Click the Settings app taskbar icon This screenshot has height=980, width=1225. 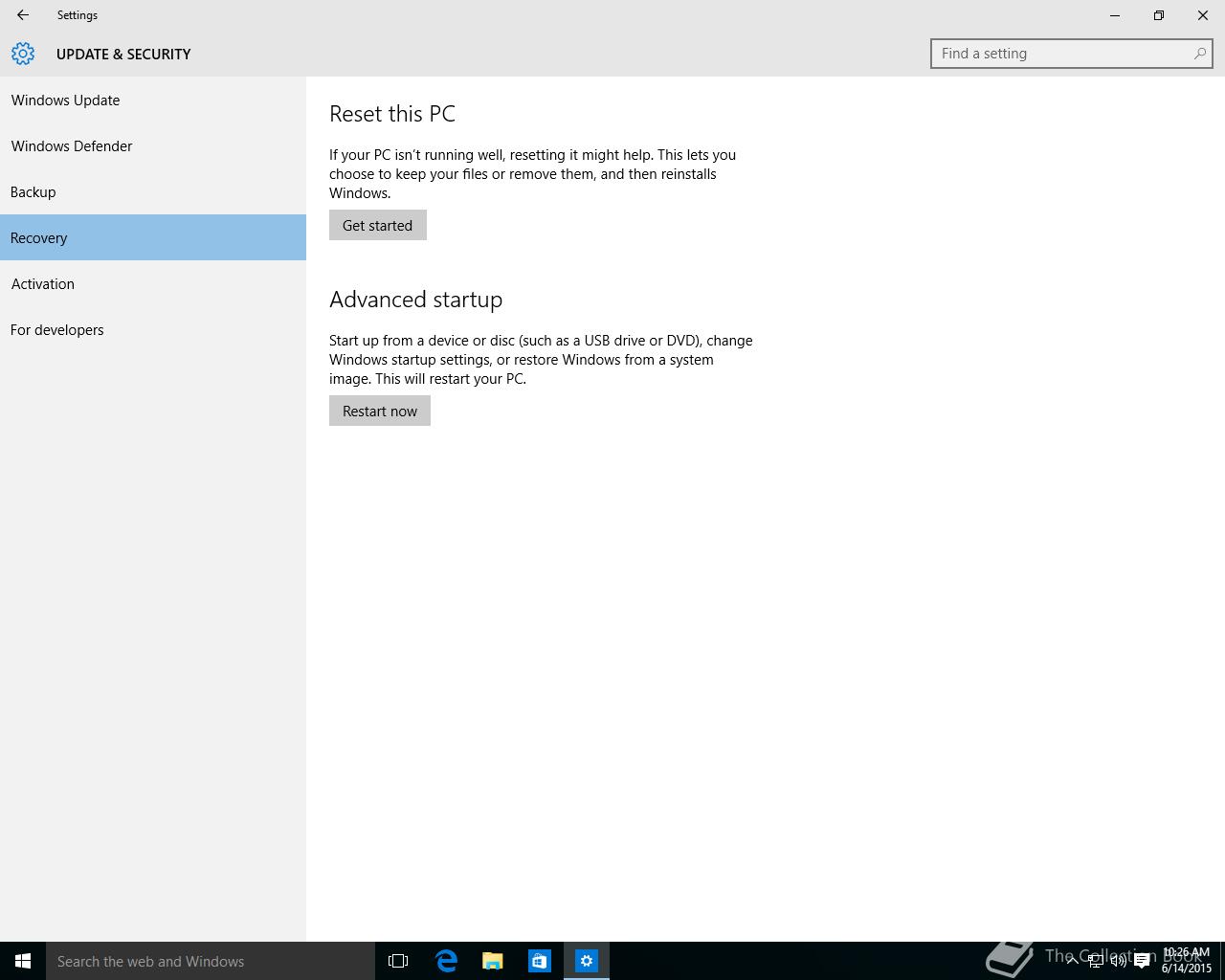[587, 961]
